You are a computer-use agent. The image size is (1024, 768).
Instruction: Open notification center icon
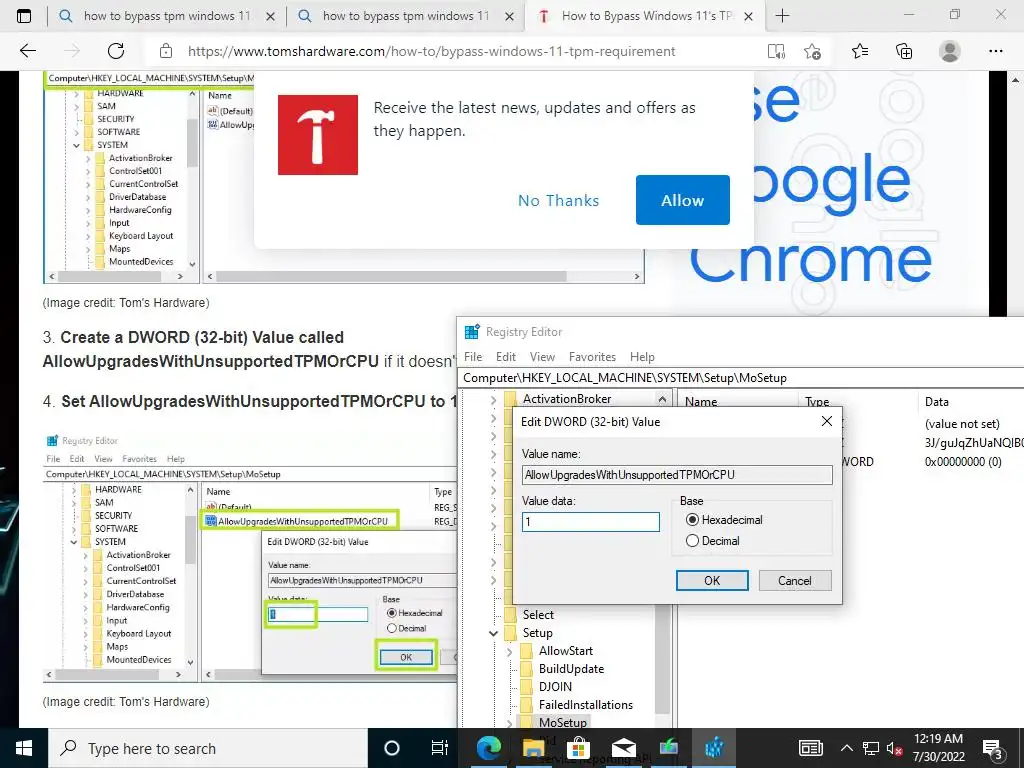click(x=993, y=748)
